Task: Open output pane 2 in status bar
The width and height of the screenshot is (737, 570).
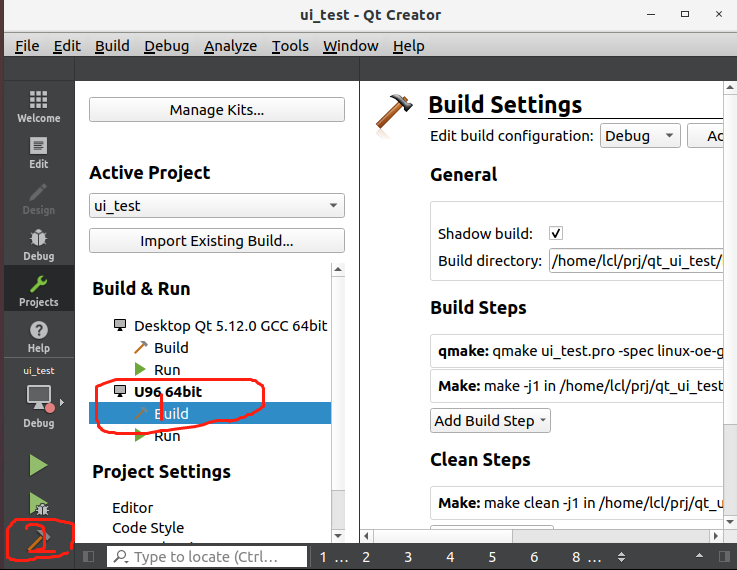Action: 366,557
